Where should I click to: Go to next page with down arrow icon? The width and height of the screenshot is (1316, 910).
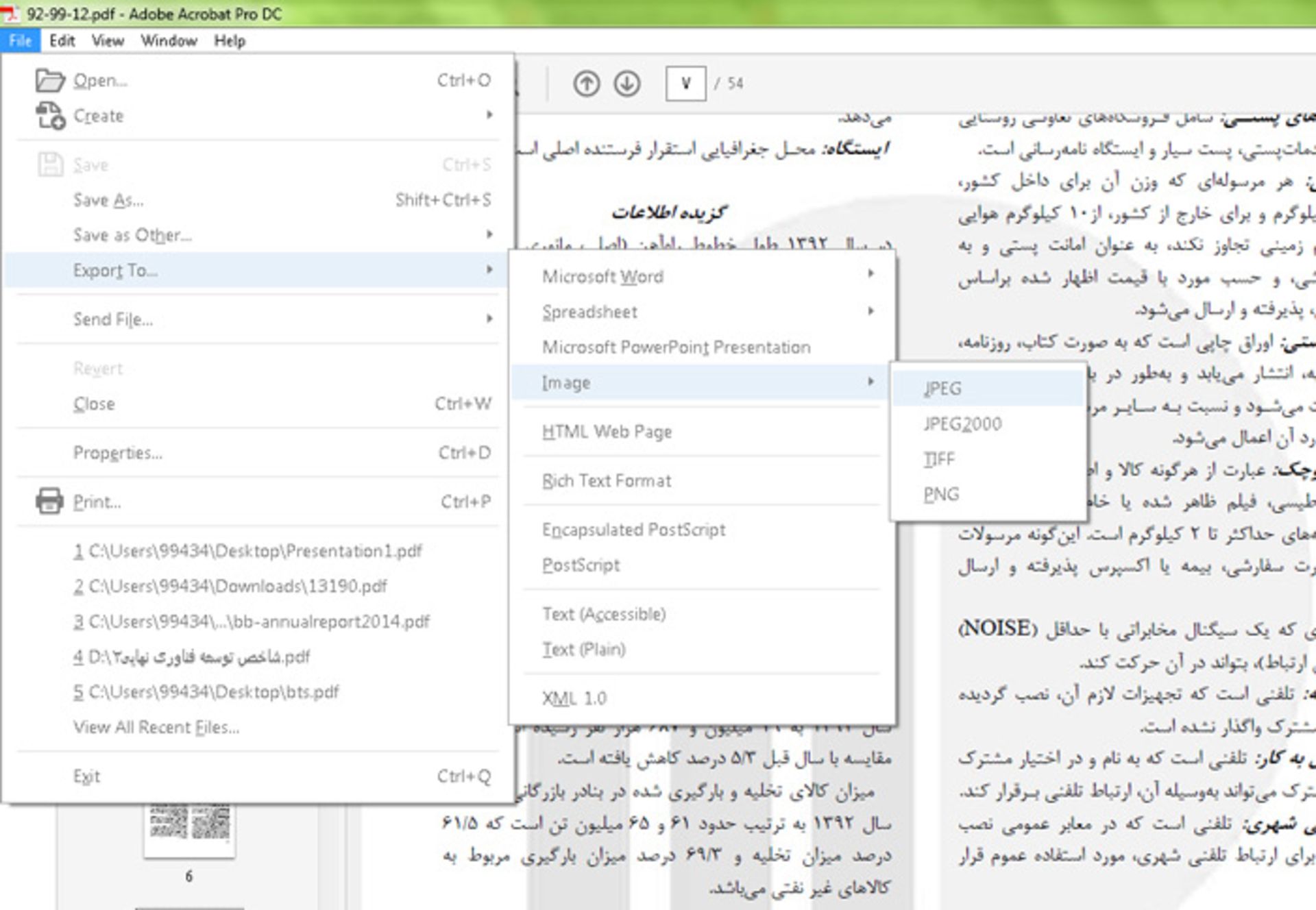pyautogui.click(x=626, y=83)
